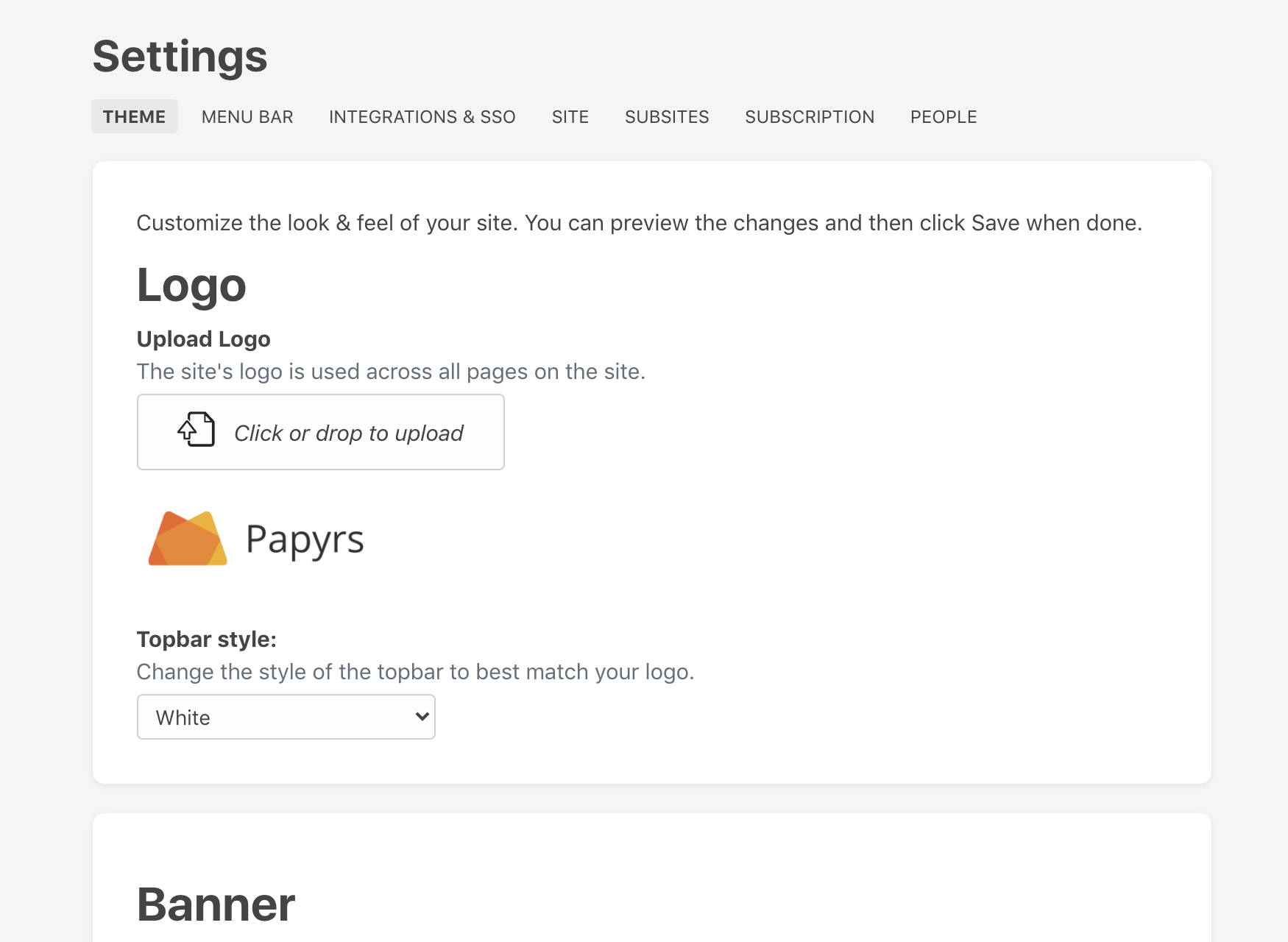This screenshot has width=1288, height=942.
Task: Open the Topbar style dropdown
Action: pos(286,717)
